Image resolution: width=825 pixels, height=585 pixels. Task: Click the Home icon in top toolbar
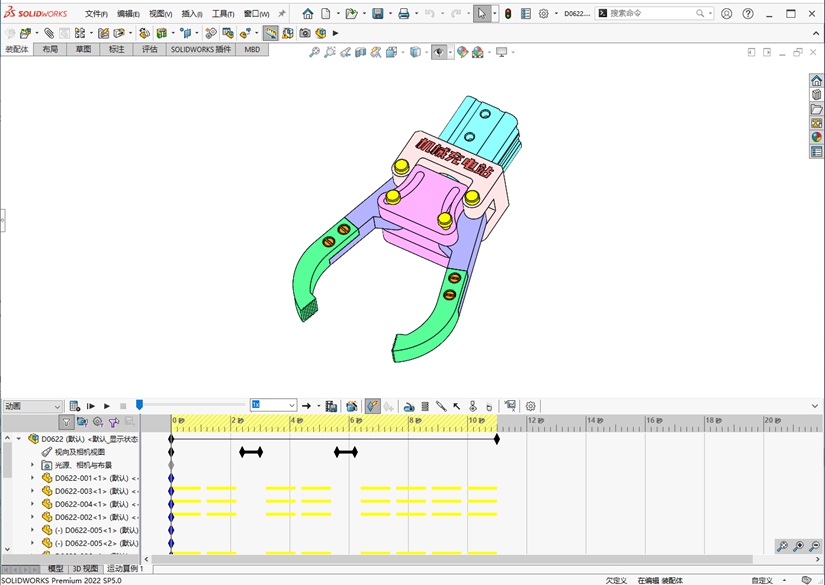click(x=308, y=14)
